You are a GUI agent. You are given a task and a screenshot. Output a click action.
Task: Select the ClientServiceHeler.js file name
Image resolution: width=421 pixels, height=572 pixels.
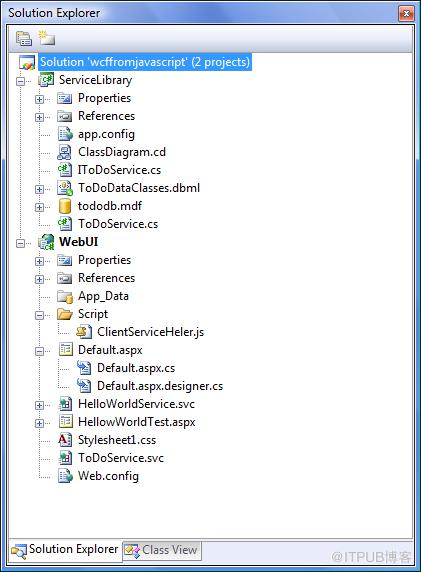point(151,332)
